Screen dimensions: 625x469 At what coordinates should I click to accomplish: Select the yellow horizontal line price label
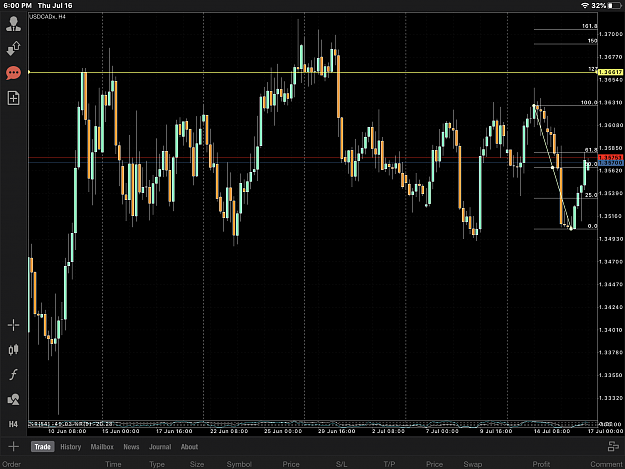(x=610, y=72)
